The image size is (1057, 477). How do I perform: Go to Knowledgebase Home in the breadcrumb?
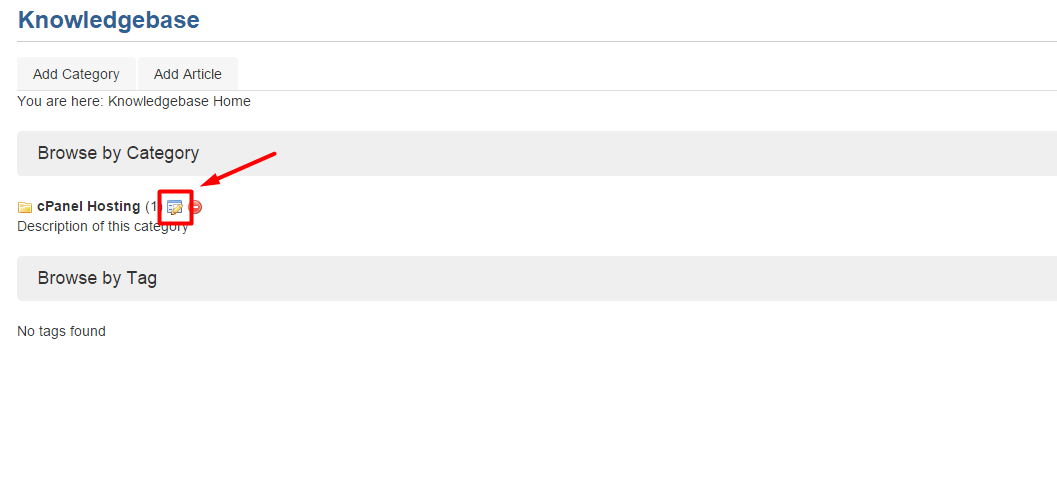coord(179,101)
